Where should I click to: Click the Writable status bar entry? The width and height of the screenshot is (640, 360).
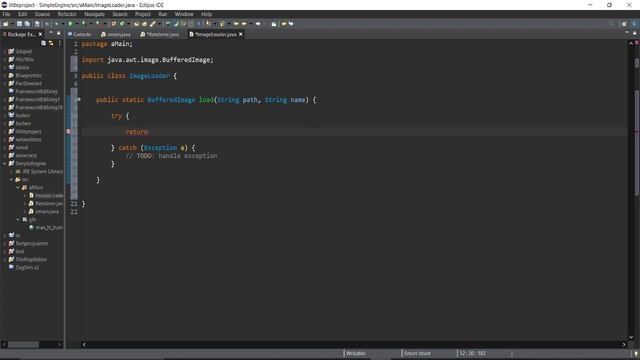356,353
